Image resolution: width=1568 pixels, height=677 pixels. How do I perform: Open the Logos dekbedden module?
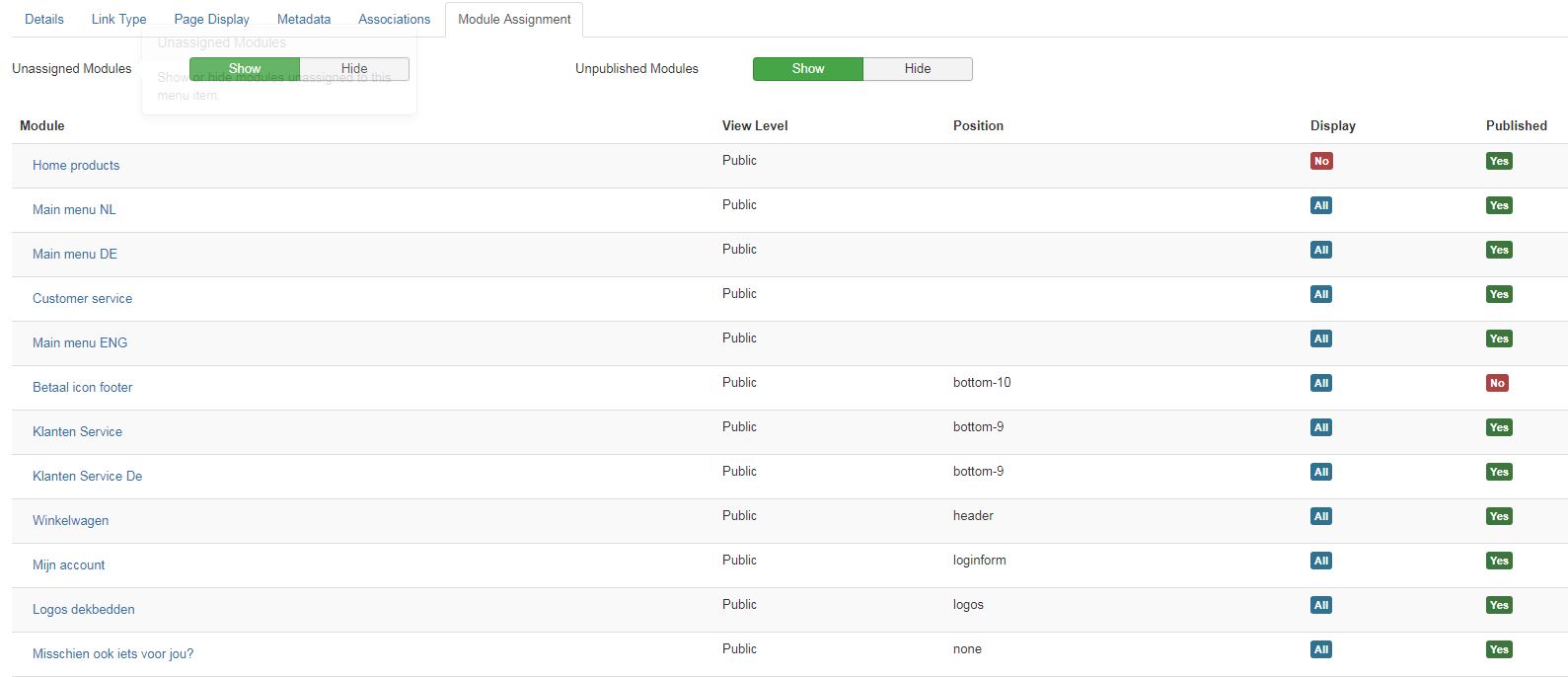pos(83,609)
